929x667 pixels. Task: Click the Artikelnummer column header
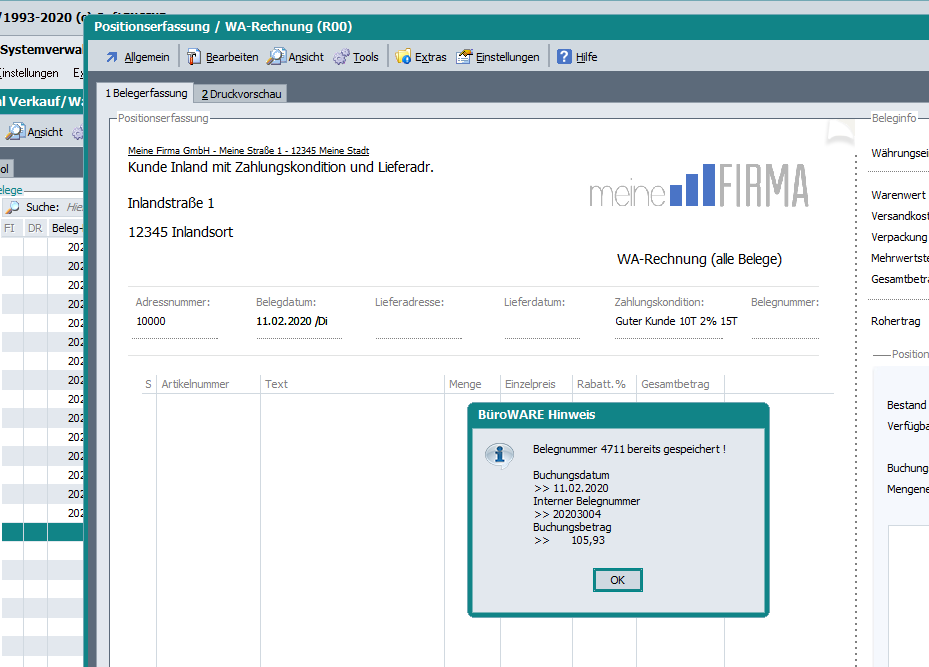195,384
